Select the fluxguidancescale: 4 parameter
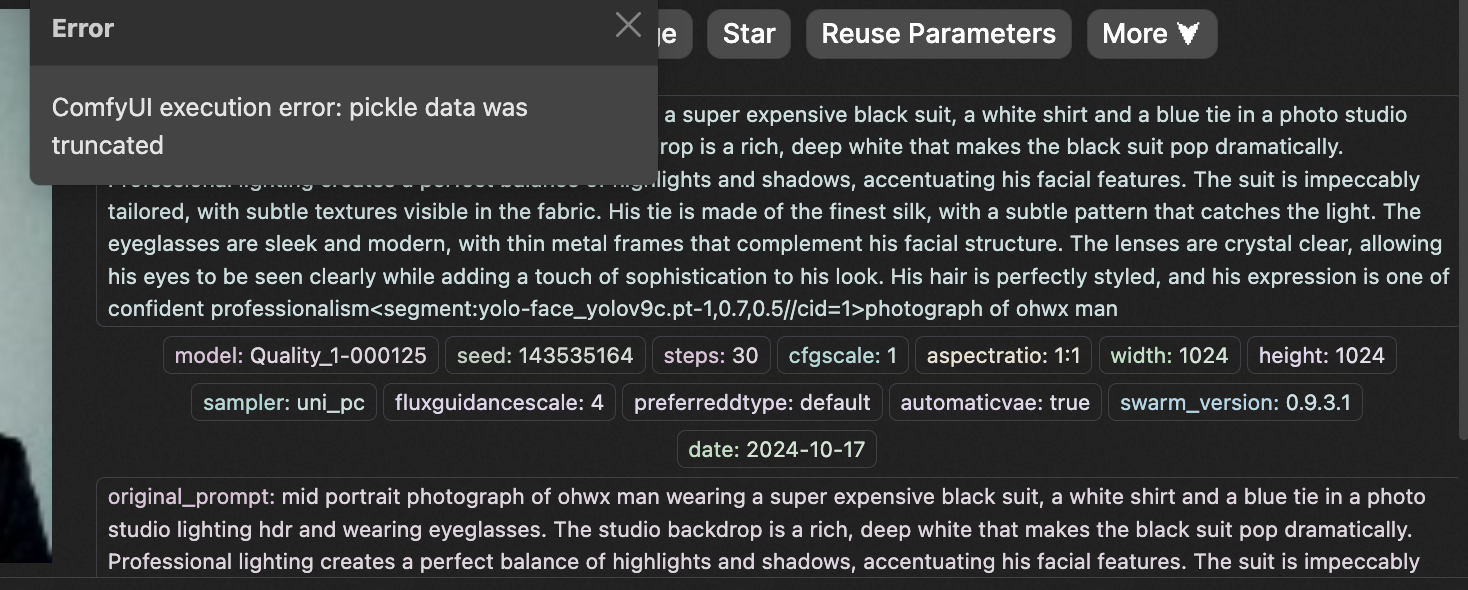1468x590 pixels. pos(499,402)
